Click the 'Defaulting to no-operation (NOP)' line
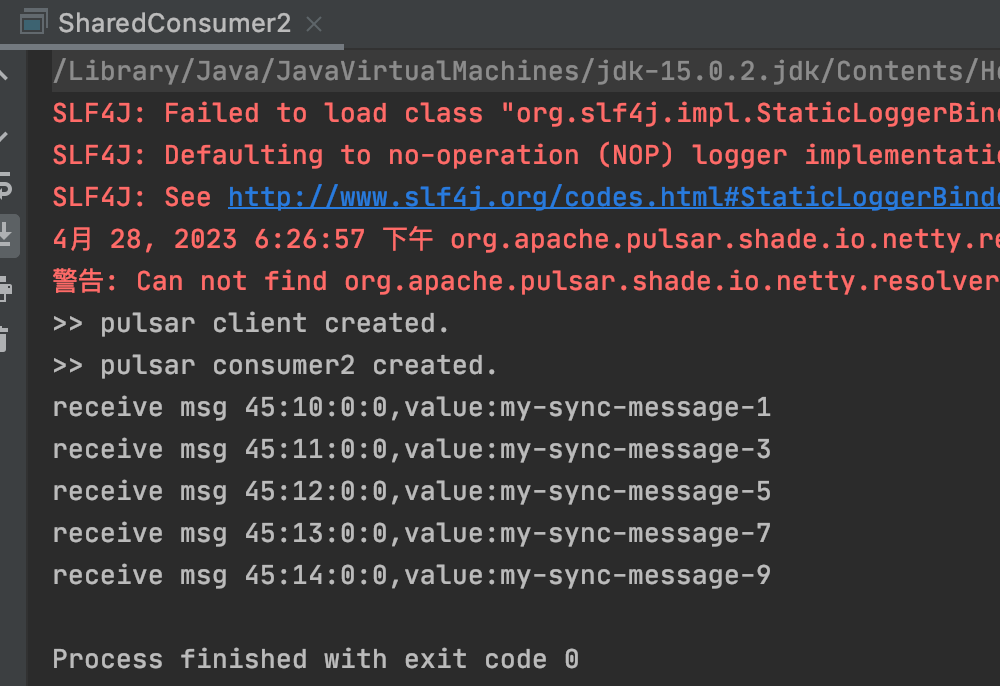The image size is (1000, 686). [x=526, y=156]
